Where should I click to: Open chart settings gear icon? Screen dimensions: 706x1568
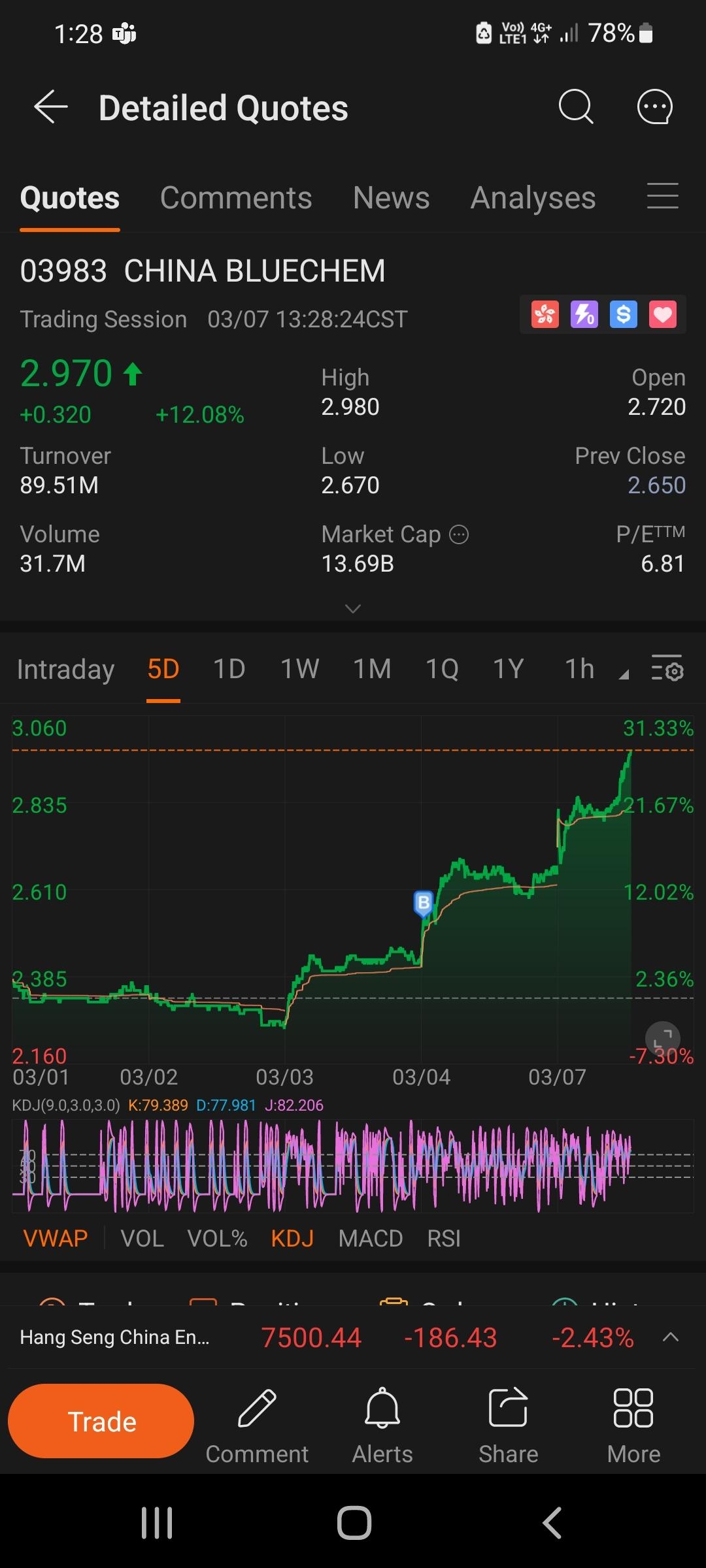click(x=667, y=669)
